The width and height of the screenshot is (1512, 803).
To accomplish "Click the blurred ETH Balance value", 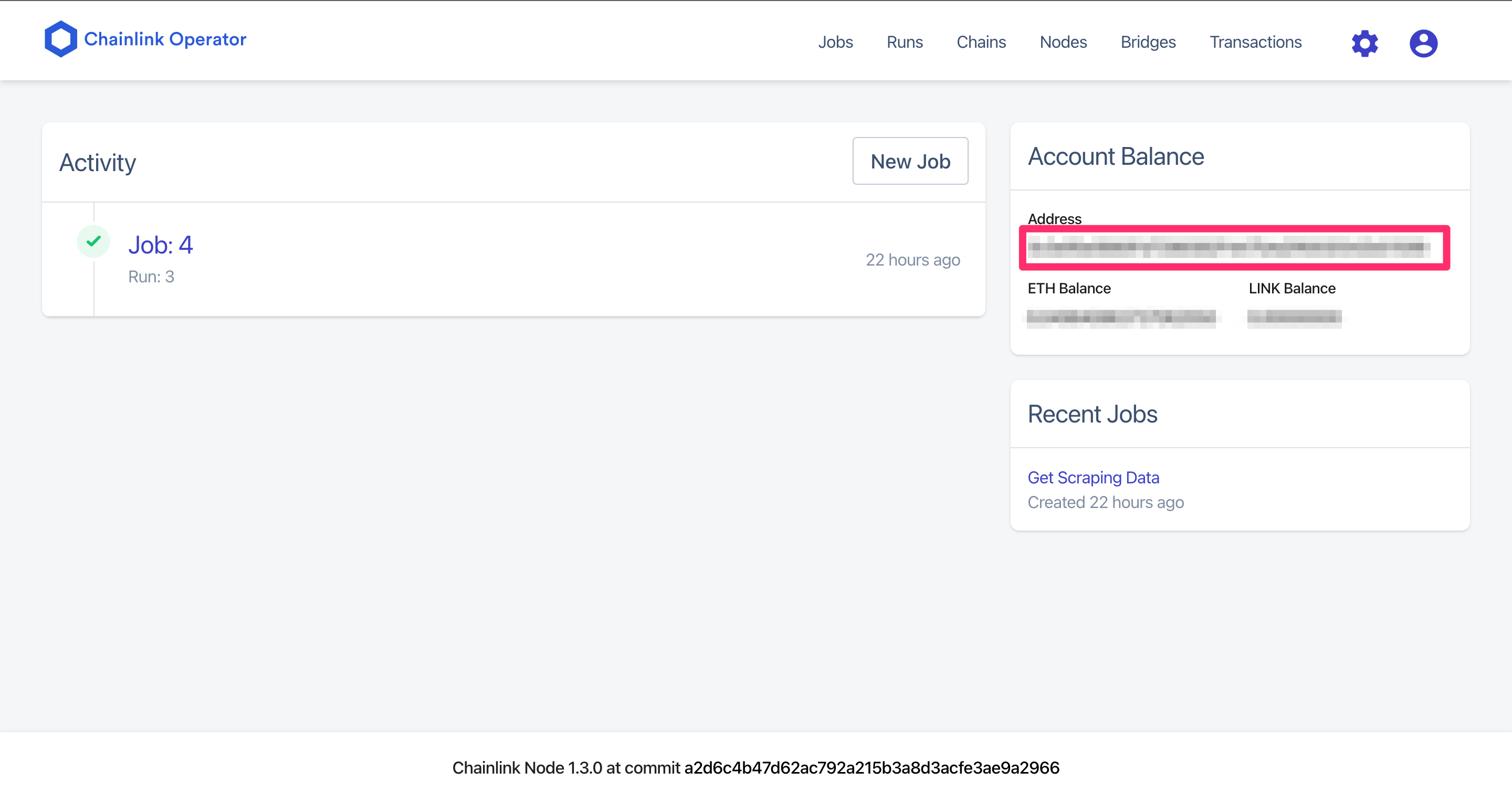I will tap(1121, 318).
